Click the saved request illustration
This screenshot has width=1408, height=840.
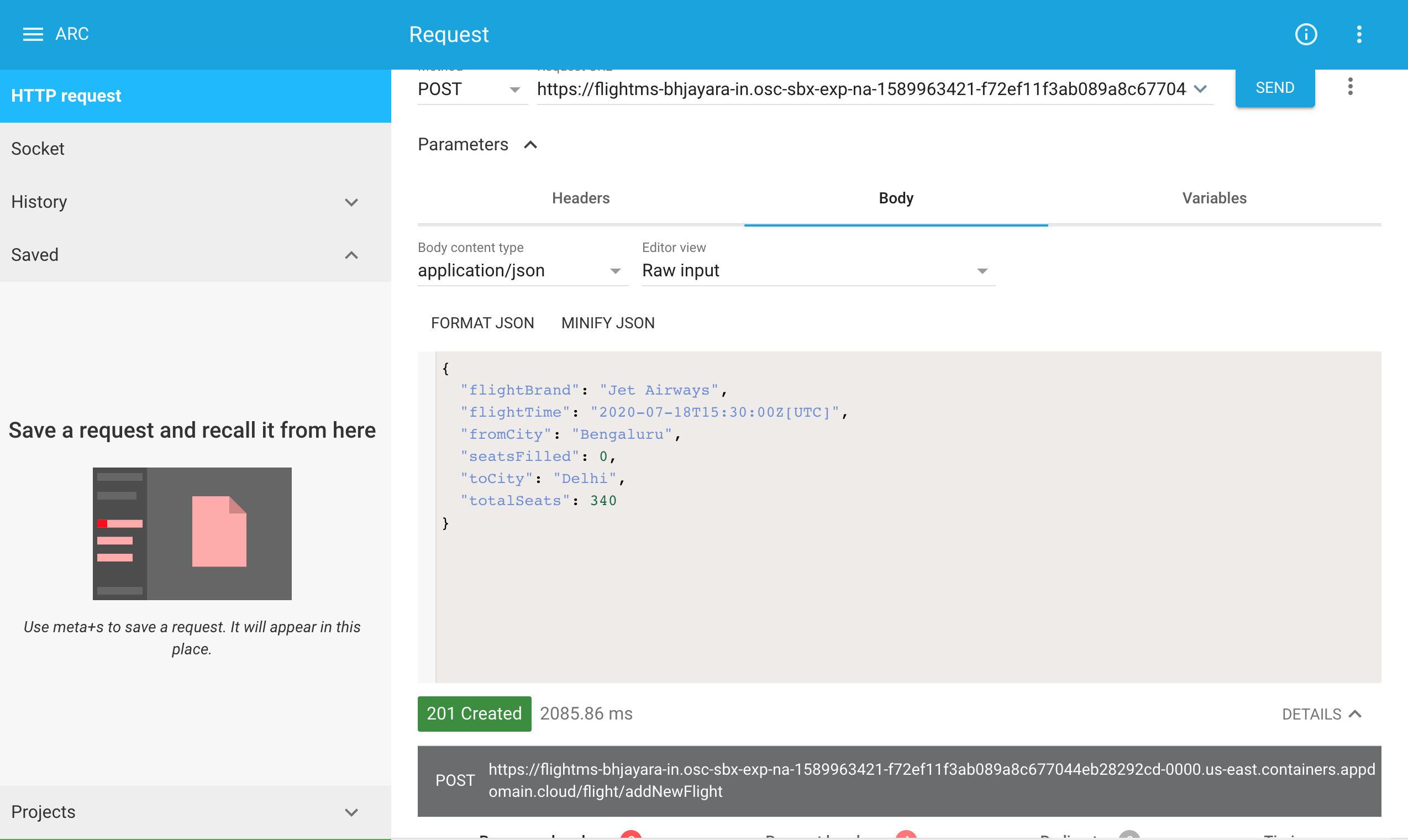[x=192, y=533]
